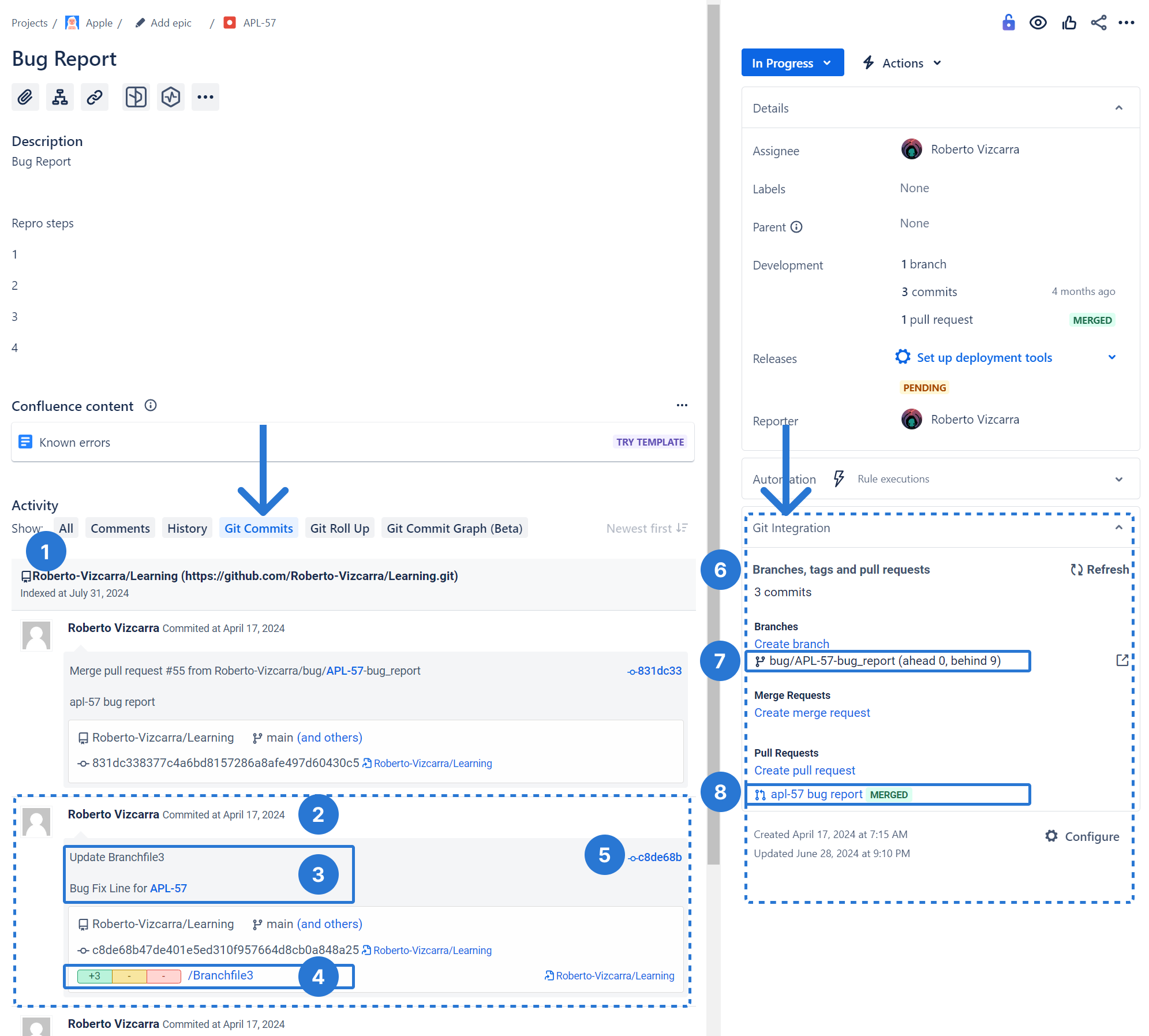Click Set up deployment tools link
This screenshot has height=1036, width=1149.
pyautogui.click(x=985, y=357)
